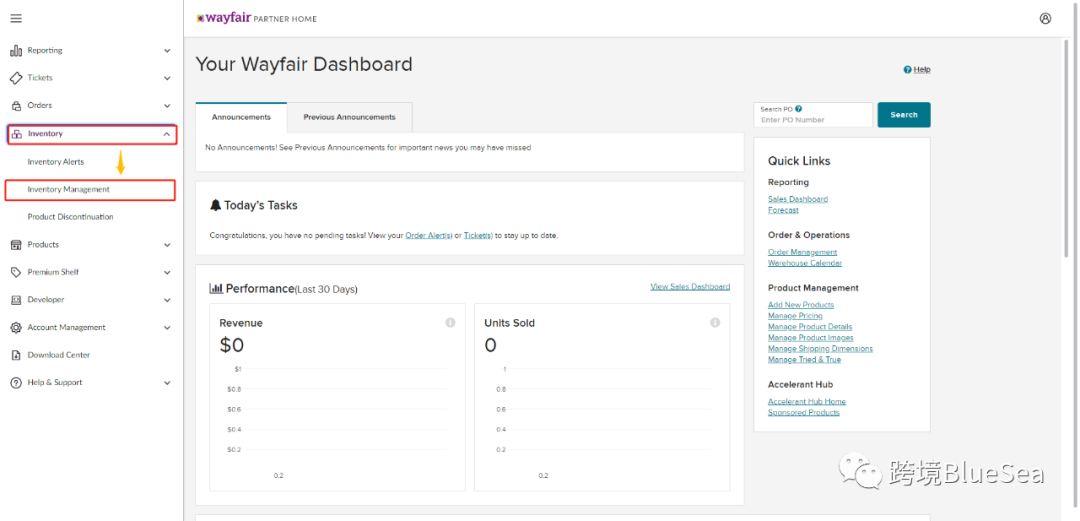This screenshot has width=1080, height=521.
Task: Click the Tickets tag icon
Action: point(16,78)
